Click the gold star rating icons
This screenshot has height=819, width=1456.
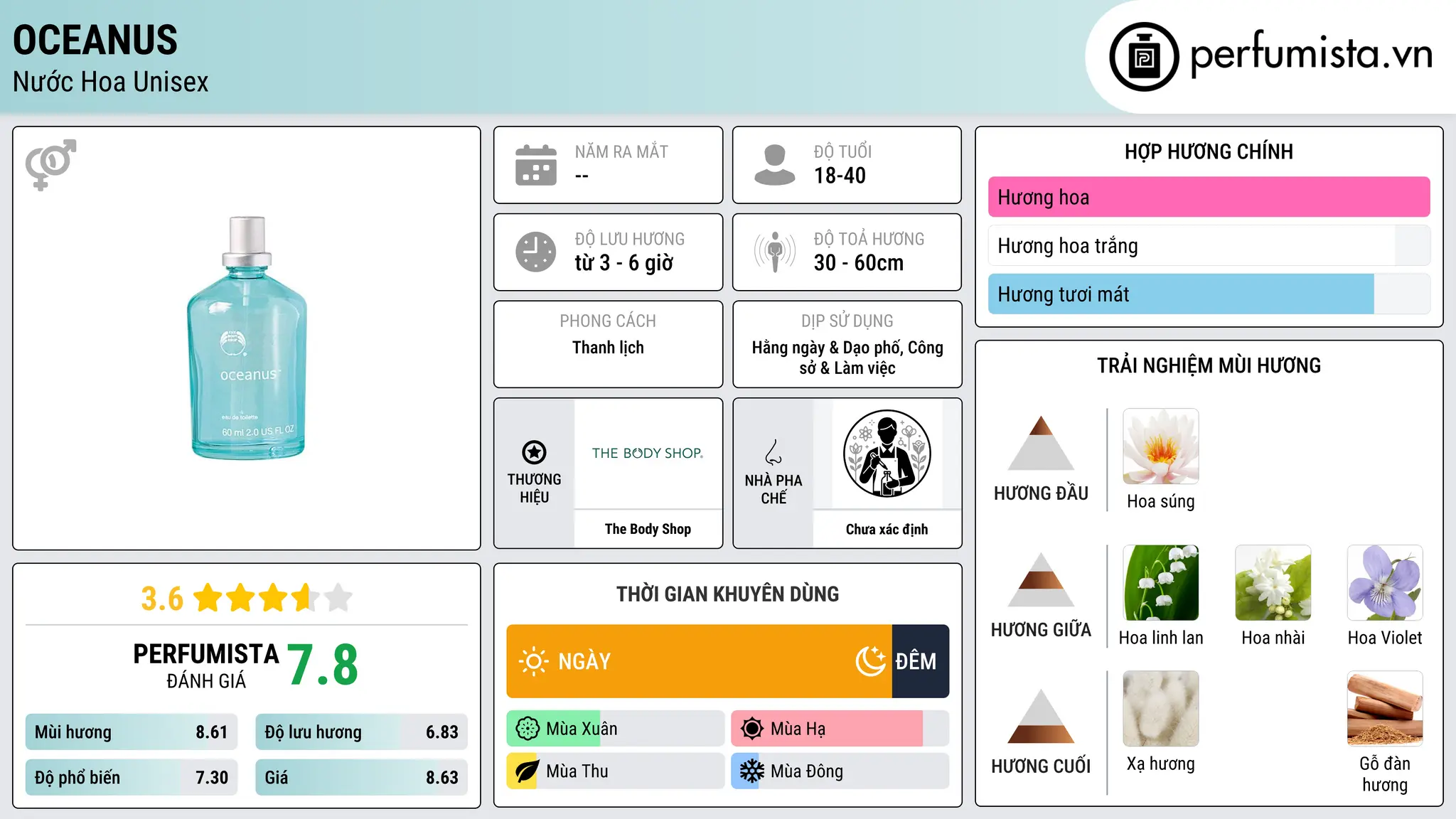[273, 598]
